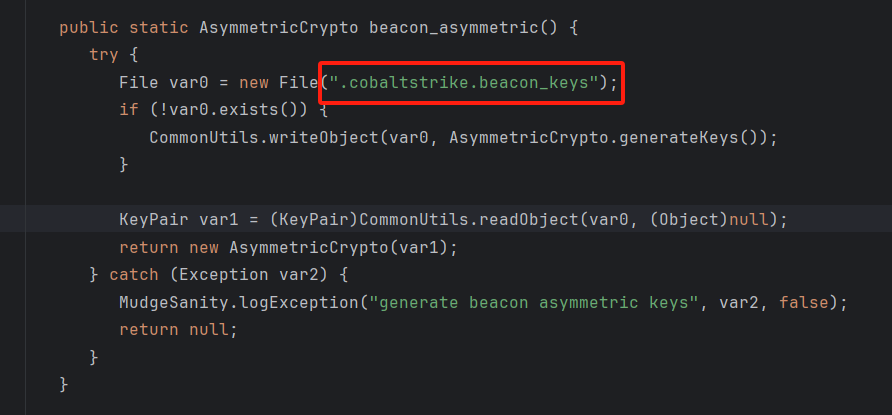Click the return null statement
This screenshot has width=892, height=415.
pos(174,330)
